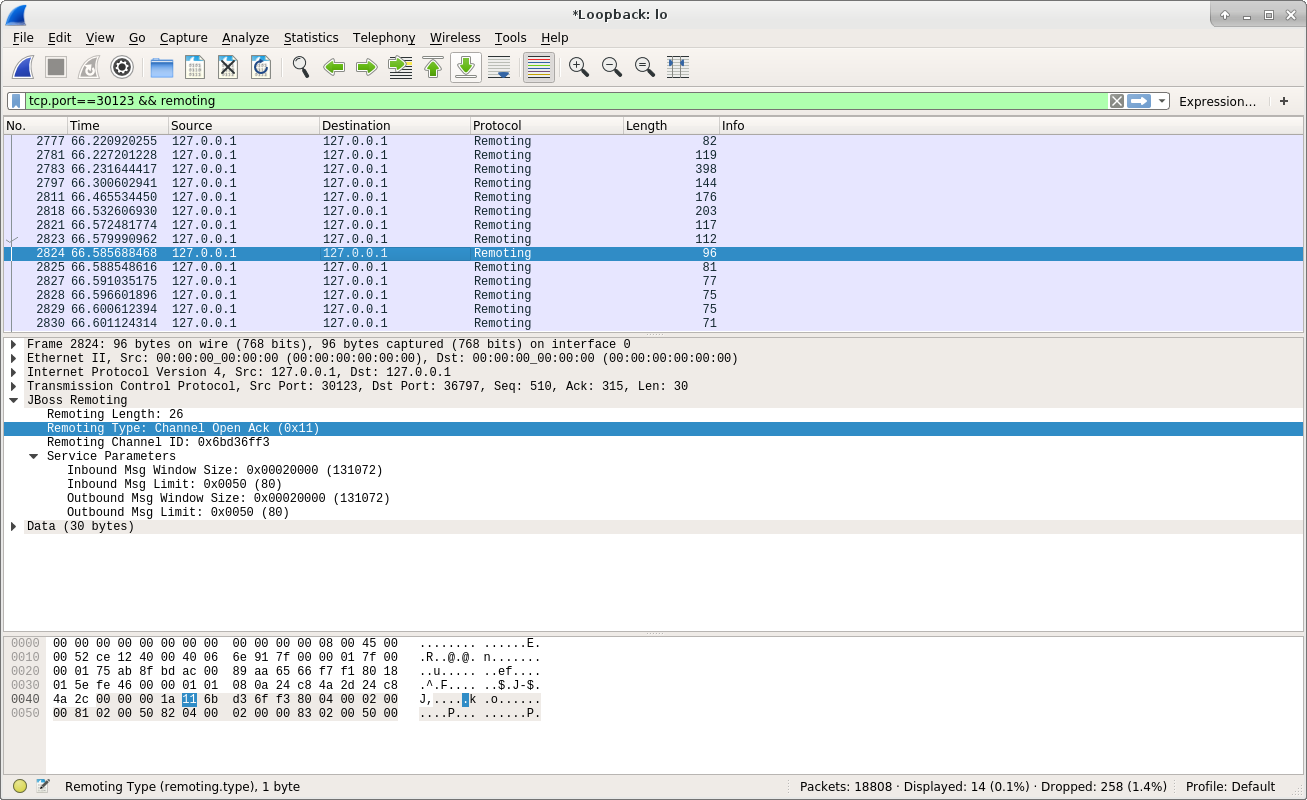The height and width of the screenshot is (800, 1307).
Task: Open capture options gear icon
Action: (122, 67)
